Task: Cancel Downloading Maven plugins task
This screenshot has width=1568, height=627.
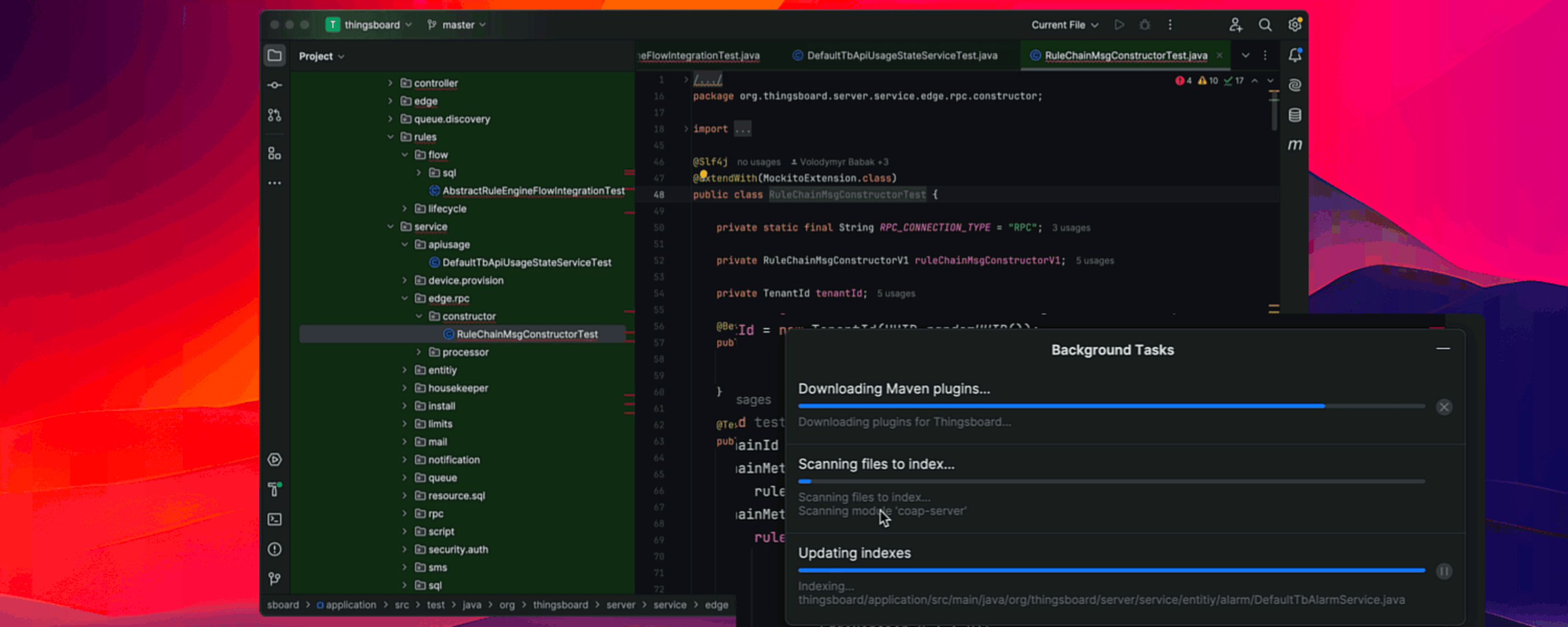Action: (1444, 407)
